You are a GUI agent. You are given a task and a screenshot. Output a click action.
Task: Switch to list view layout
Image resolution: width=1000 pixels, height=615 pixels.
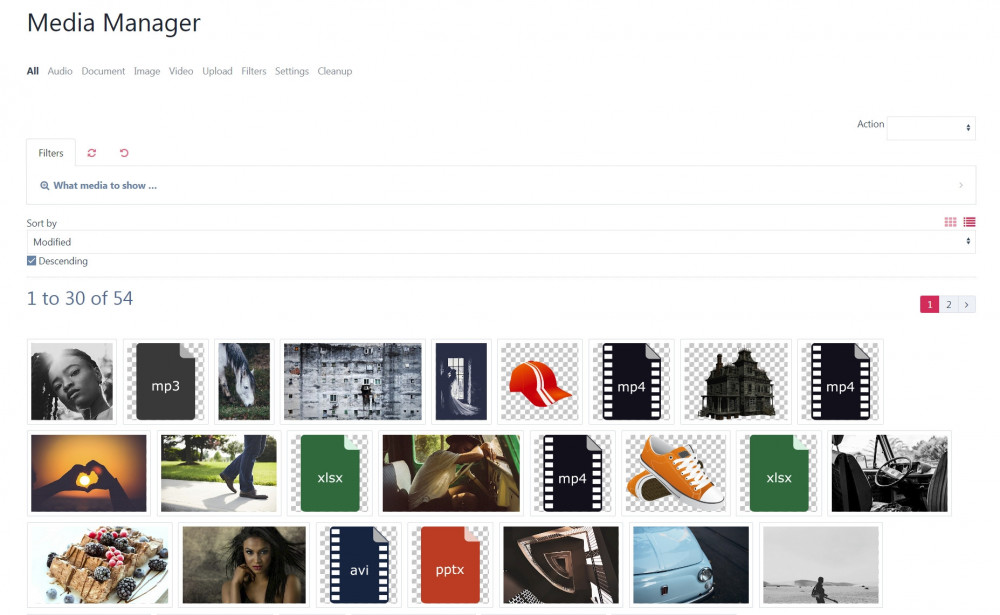969,222
